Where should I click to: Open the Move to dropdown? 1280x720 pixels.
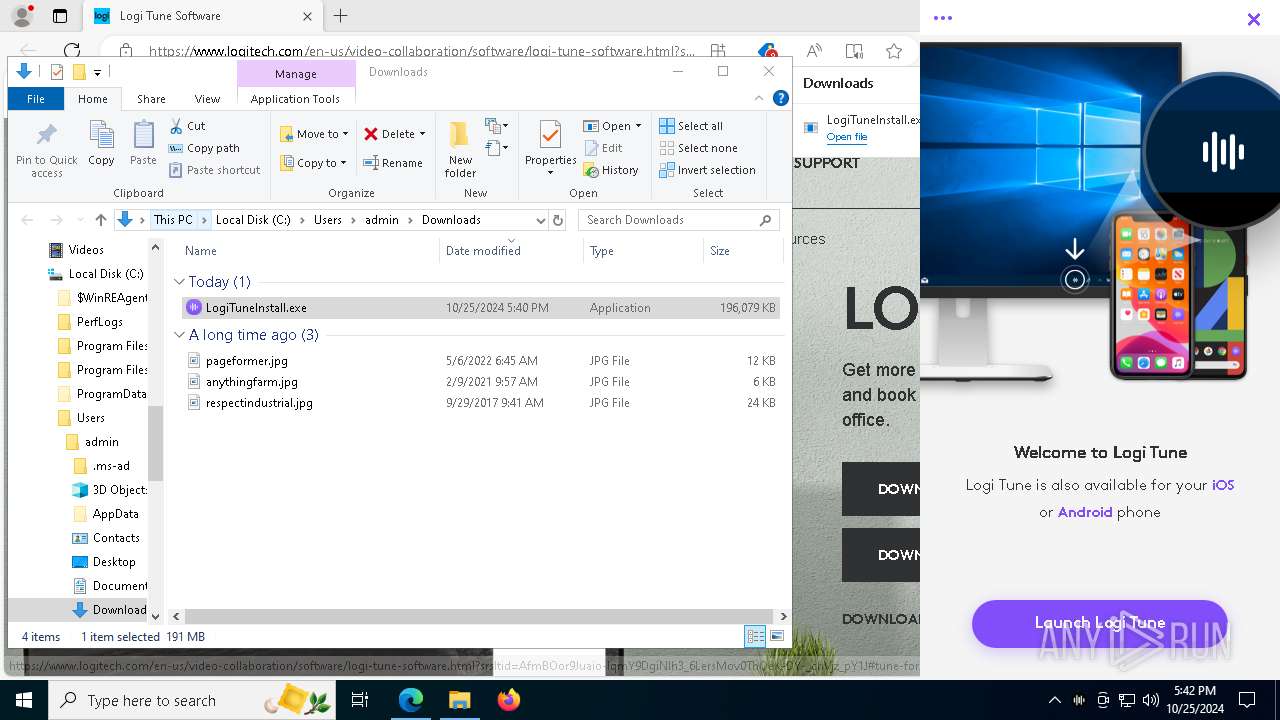pos(314,134)
